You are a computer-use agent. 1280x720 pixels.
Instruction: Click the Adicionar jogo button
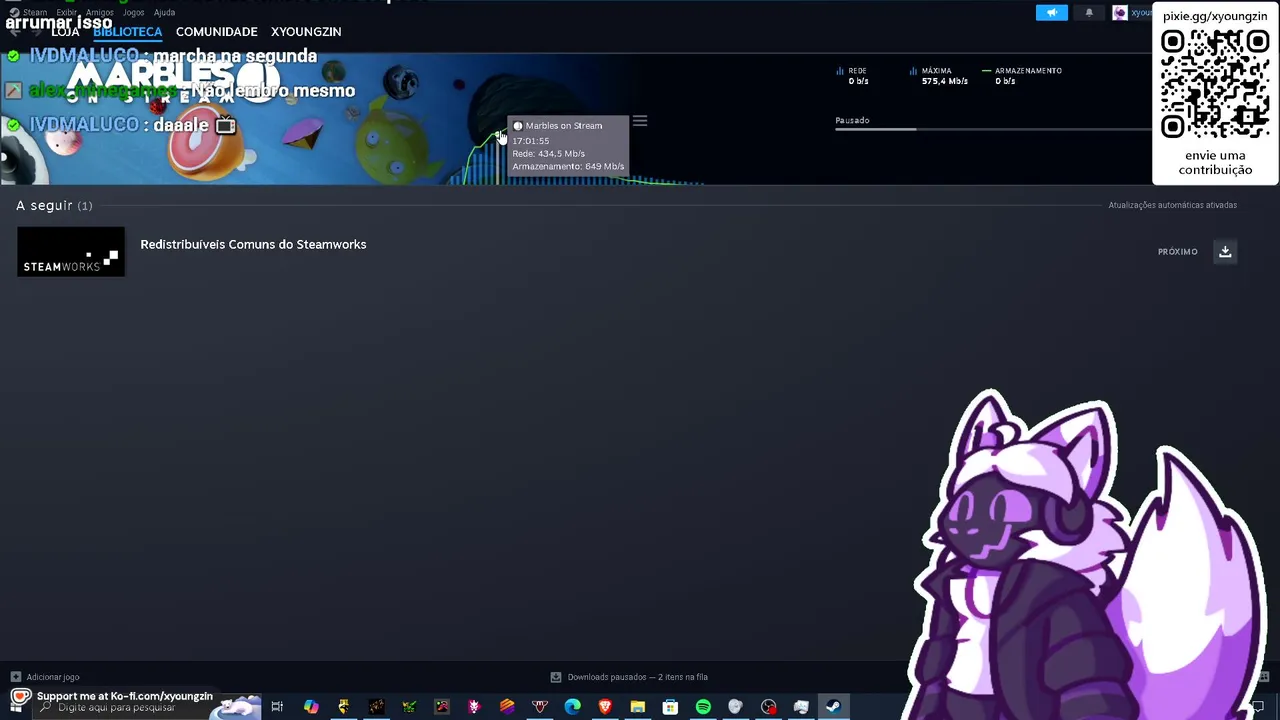pos(44,677)
